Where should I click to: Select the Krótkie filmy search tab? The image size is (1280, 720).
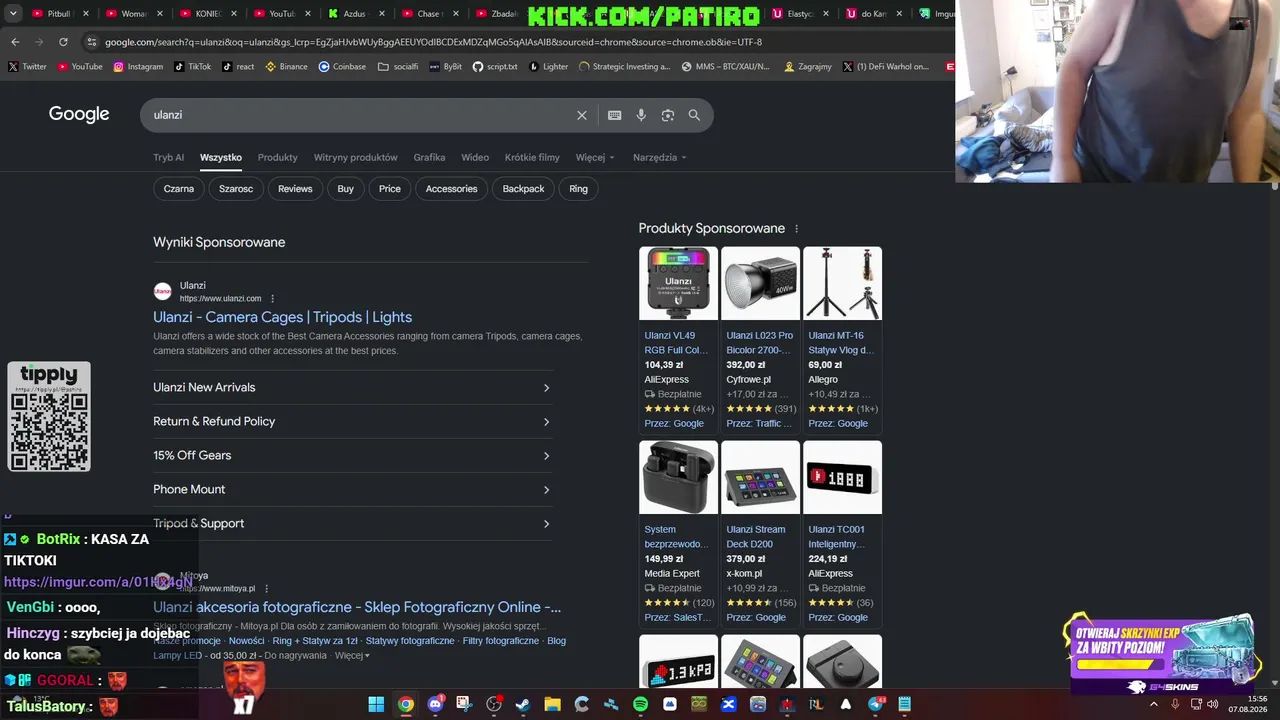coord(532,157)
